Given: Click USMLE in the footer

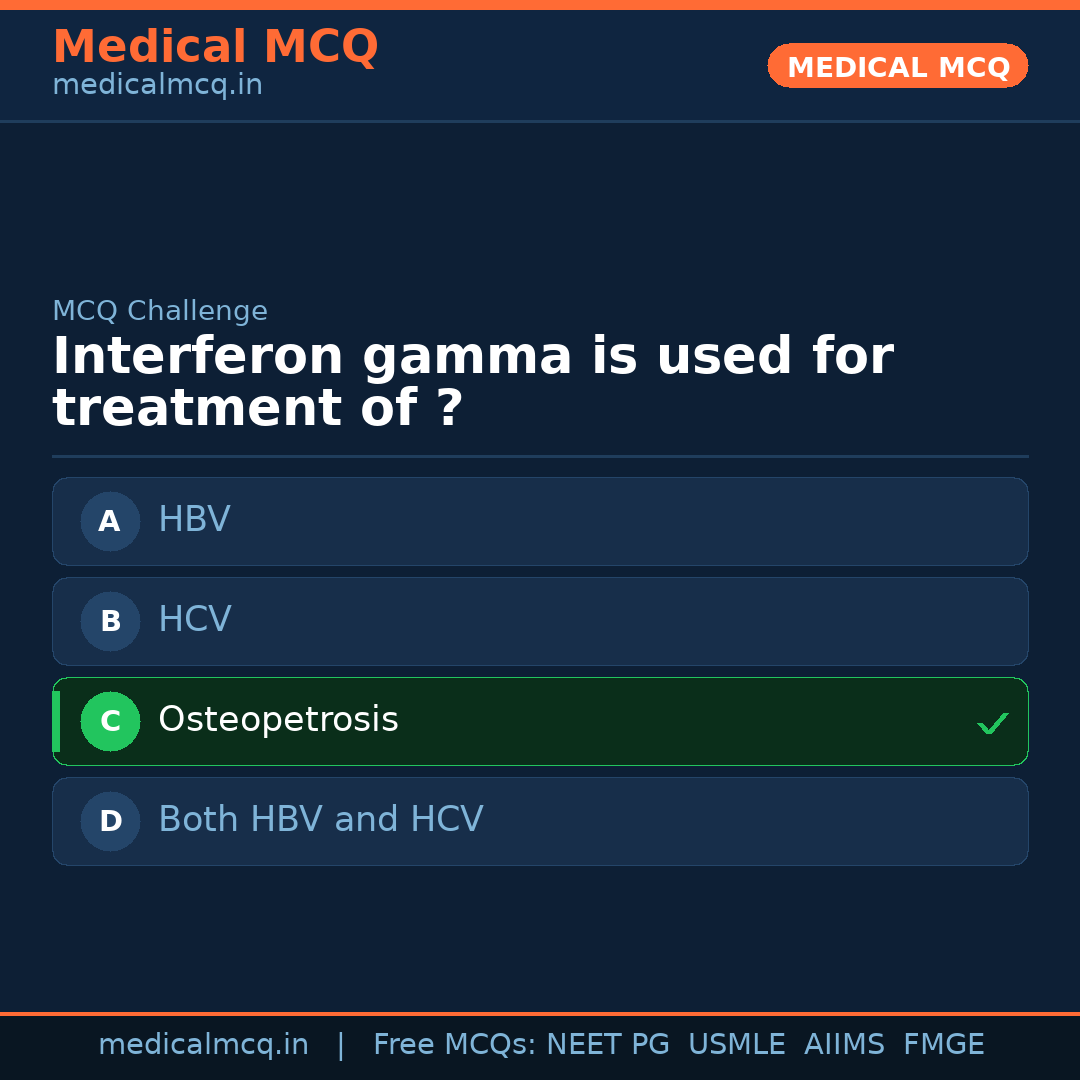Looking at the screenshot, I should 736,1045.
